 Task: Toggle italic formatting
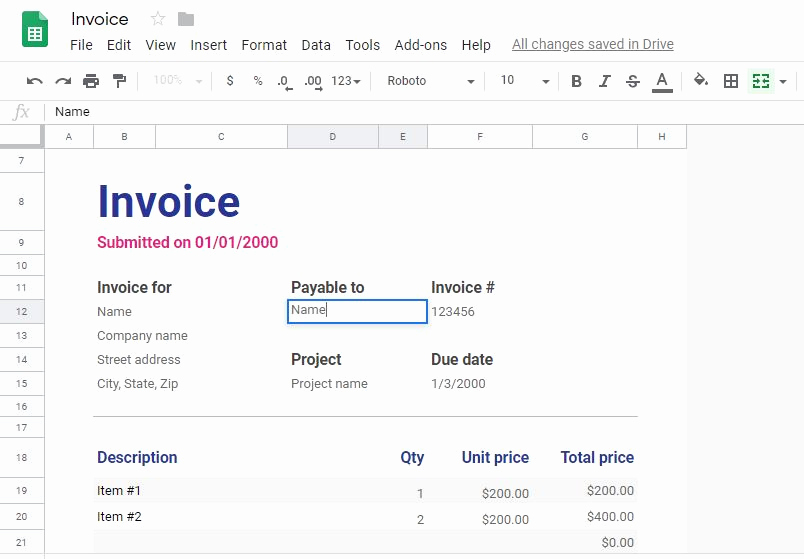605,81
